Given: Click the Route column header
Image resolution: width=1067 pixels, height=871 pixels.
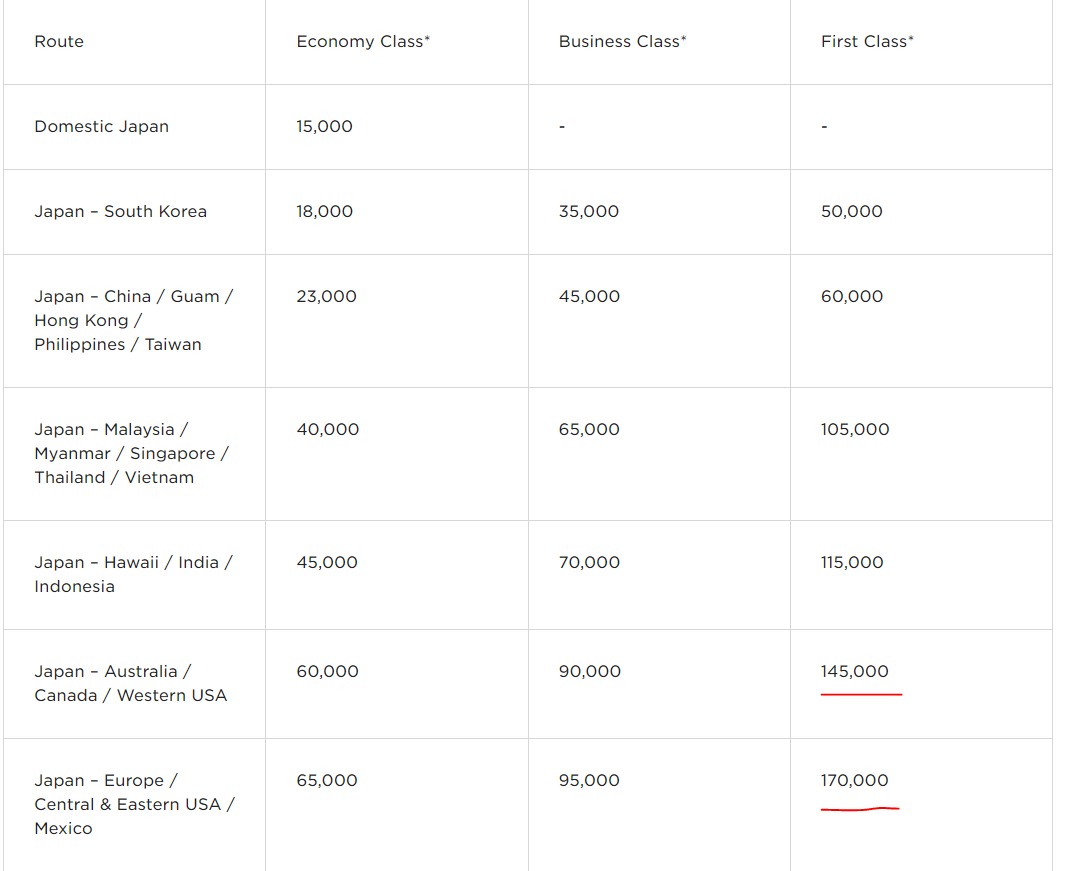Looking at the screenshot, I should tap(59, 42).
